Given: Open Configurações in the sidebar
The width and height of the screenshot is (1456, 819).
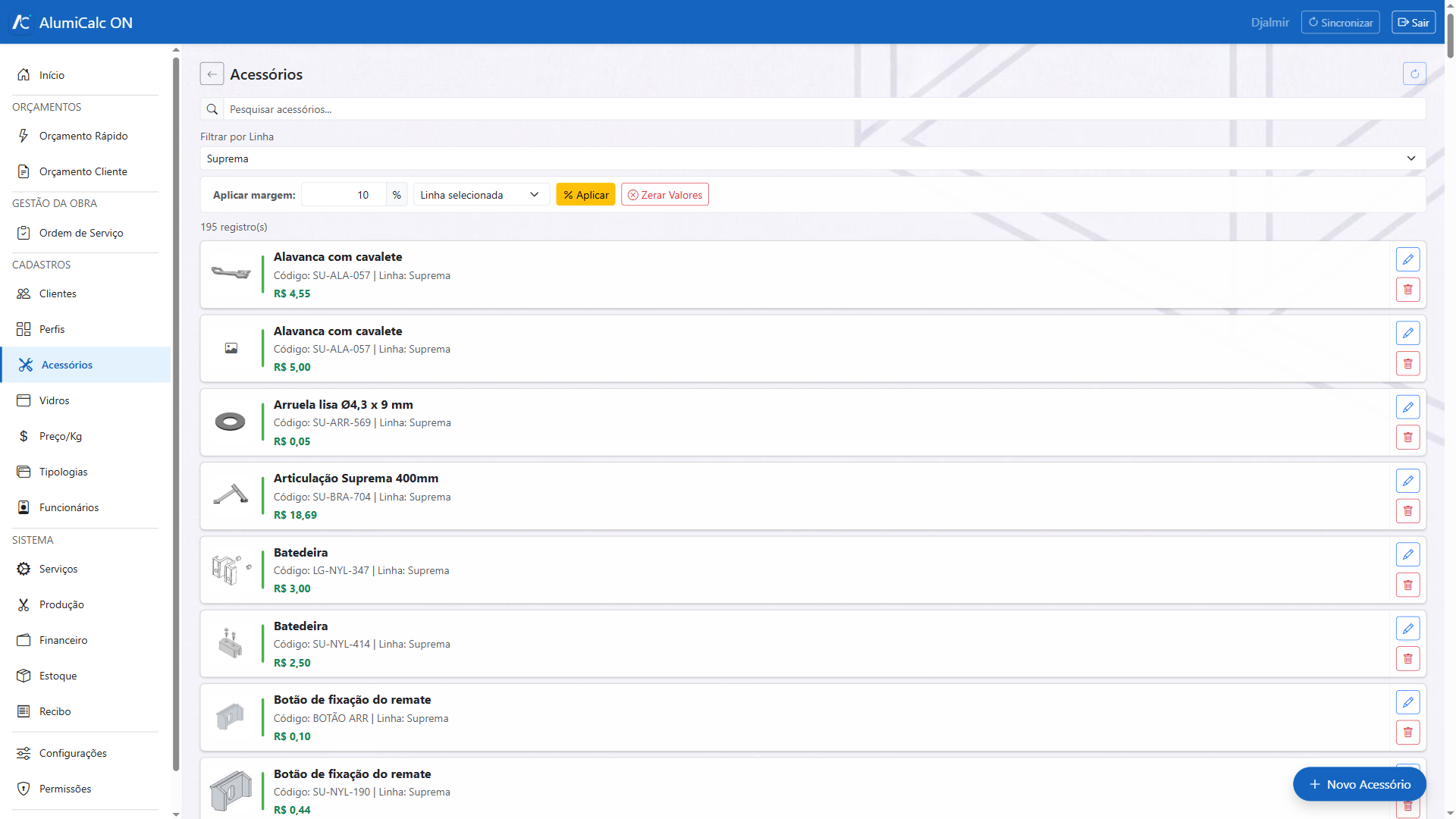Looking at the screenshot, I should tap(86, 753).
